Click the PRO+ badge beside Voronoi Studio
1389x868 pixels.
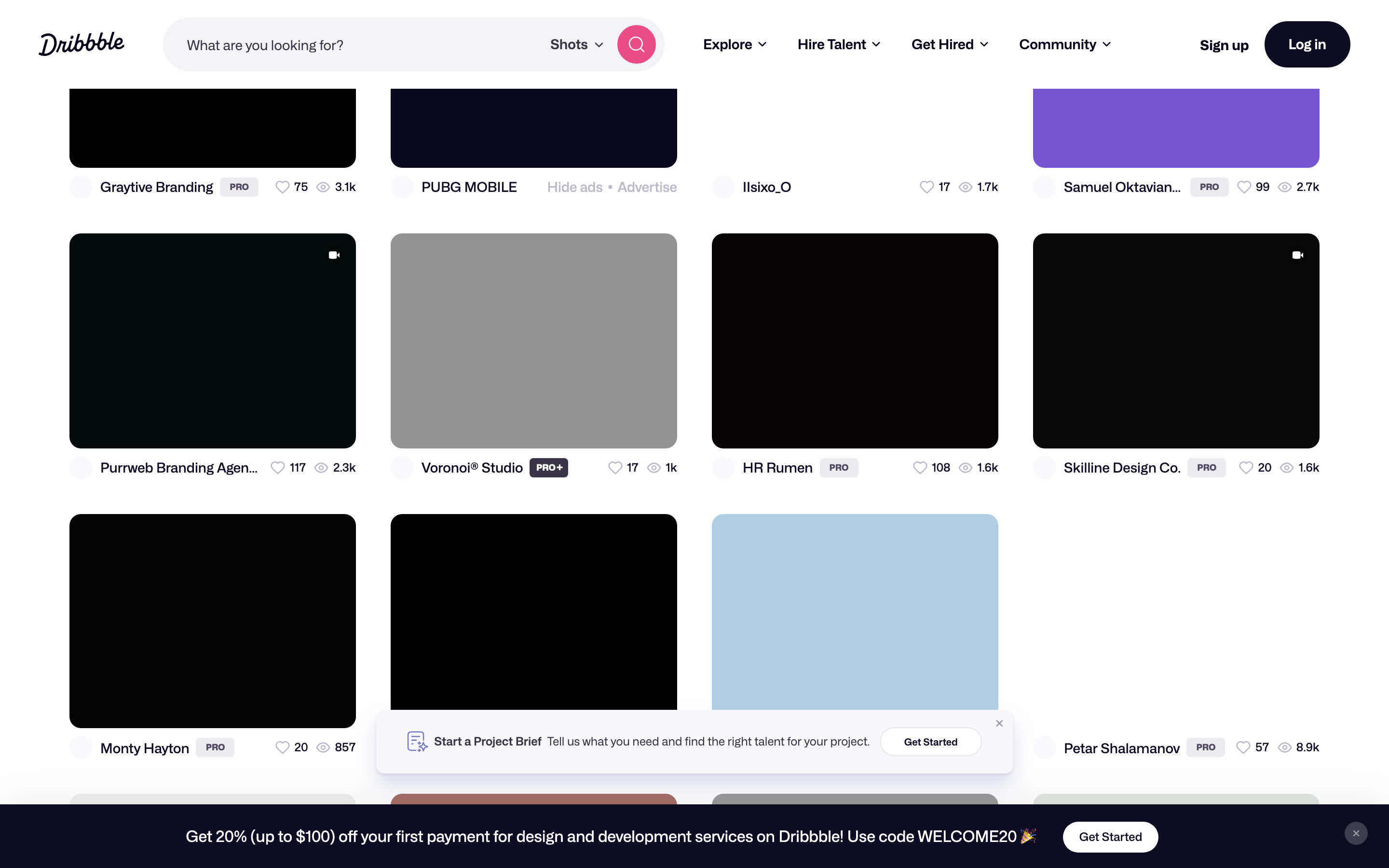pos(549,468)
